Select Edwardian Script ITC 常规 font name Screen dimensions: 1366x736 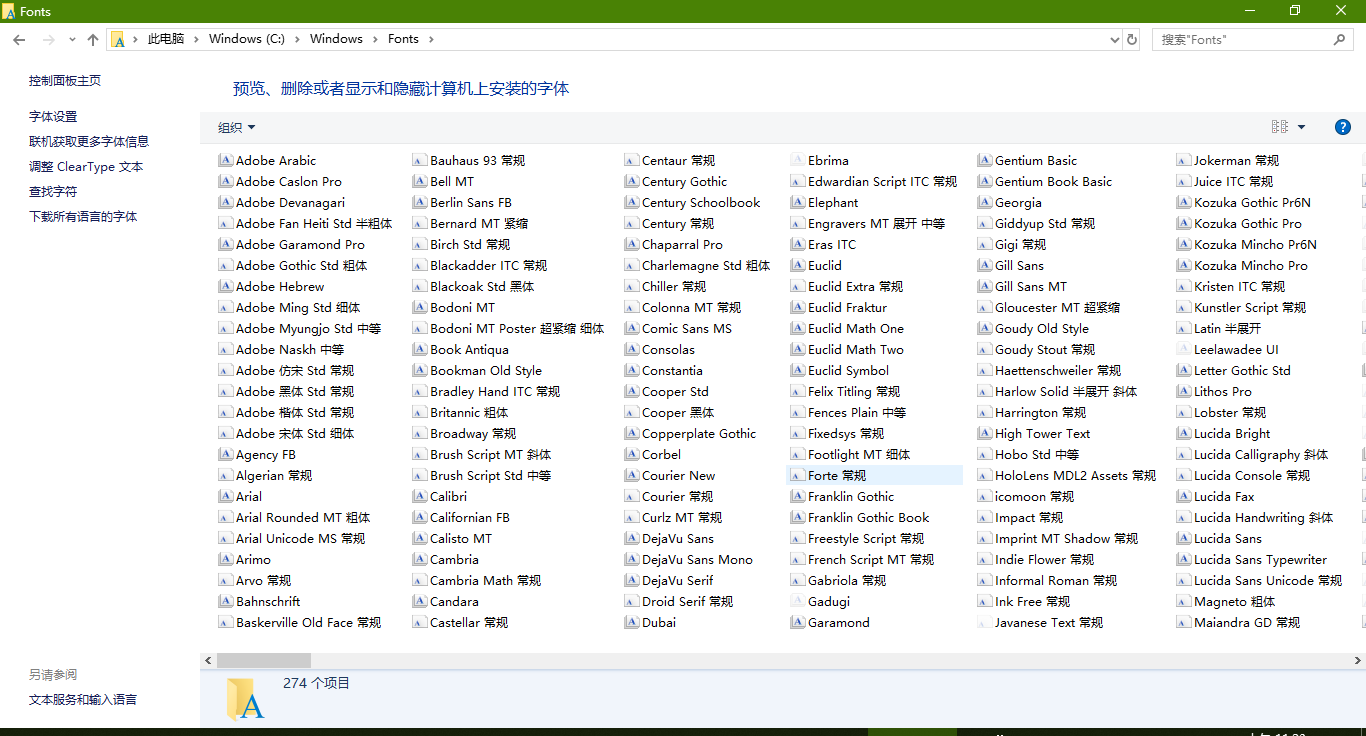[x=882, y=181]
